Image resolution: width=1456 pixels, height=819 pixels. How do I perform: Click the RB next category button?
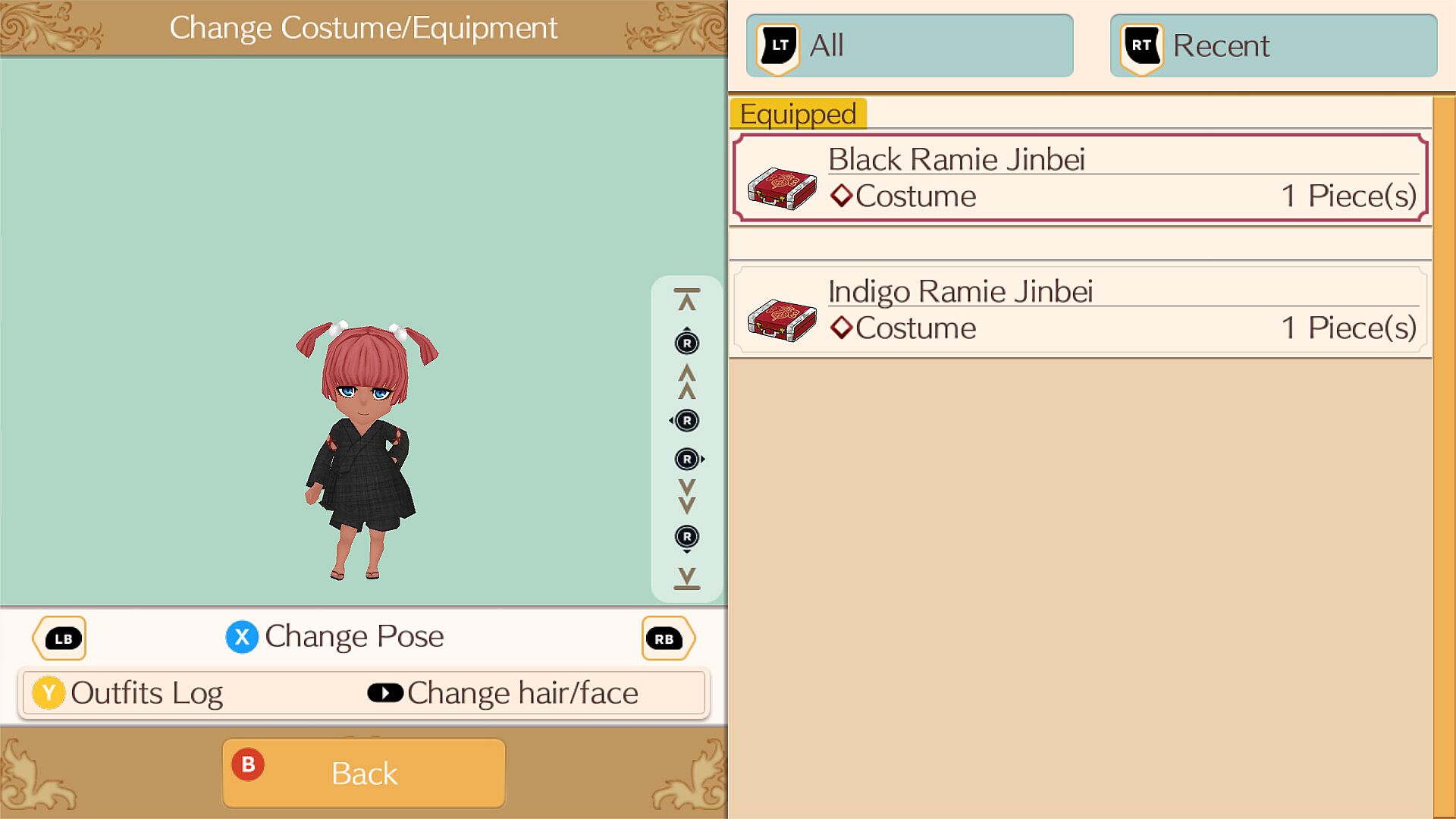tap(668, 639)
